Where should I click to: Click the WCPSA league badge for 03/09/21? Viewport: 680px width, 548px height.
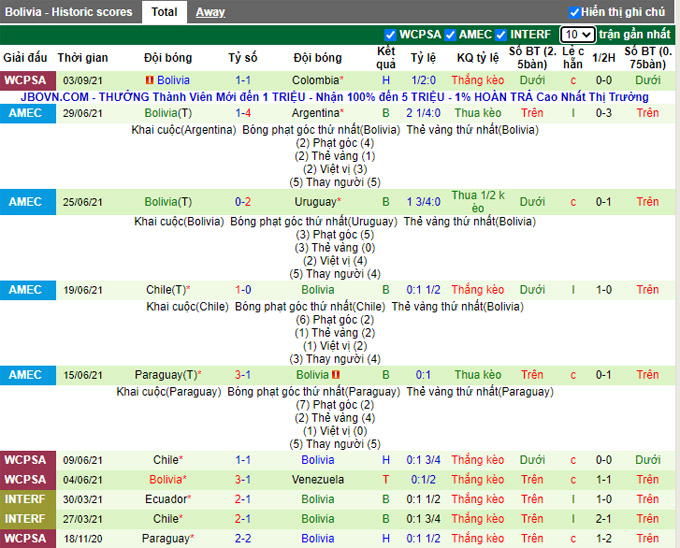click(25, 80)
